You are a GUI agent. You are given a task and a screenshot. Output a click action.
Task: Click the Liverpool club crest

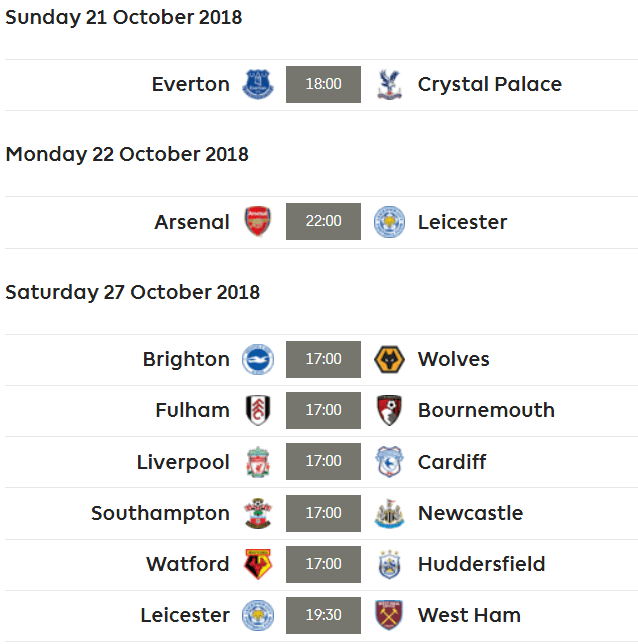click(258, 462)
